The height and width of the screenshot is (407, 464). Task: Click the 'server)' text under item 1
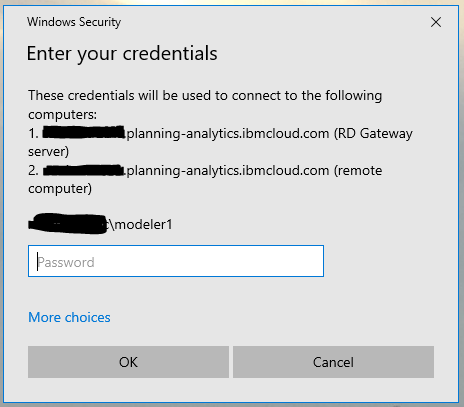tap(49, 152)
